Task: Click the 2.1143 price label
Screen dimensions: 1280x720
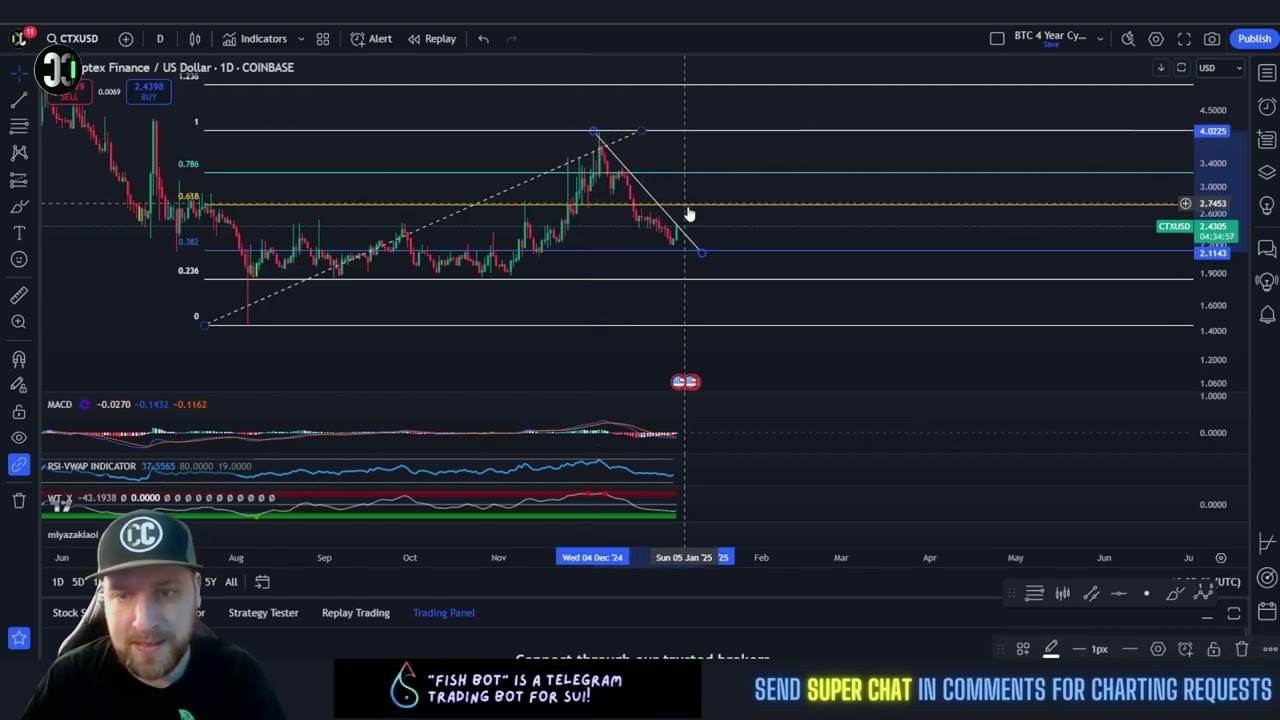Action: coord(1213,253)
